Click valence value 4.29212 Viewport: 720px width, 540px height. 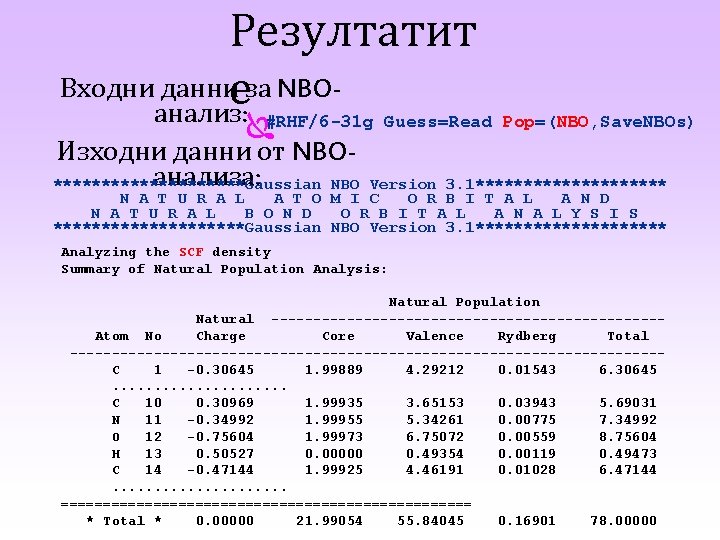(435, 370)
